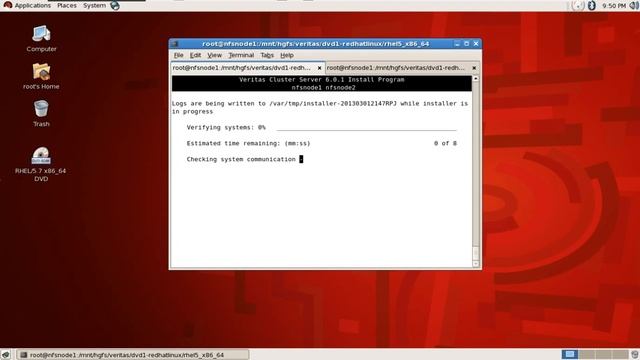Open the terminal Edit menu
This screenshot has width=640, height=360.
pyautogui.click(x=195, y=55)
